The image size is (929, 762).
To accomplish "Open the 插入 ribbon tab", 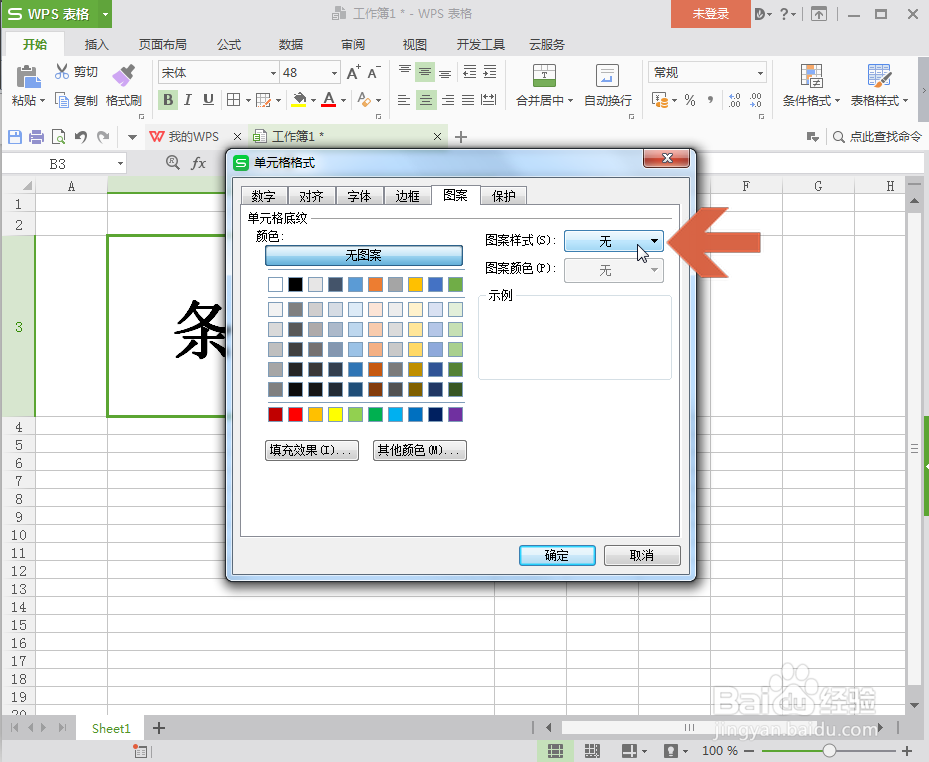I will (x=97, y=44).
